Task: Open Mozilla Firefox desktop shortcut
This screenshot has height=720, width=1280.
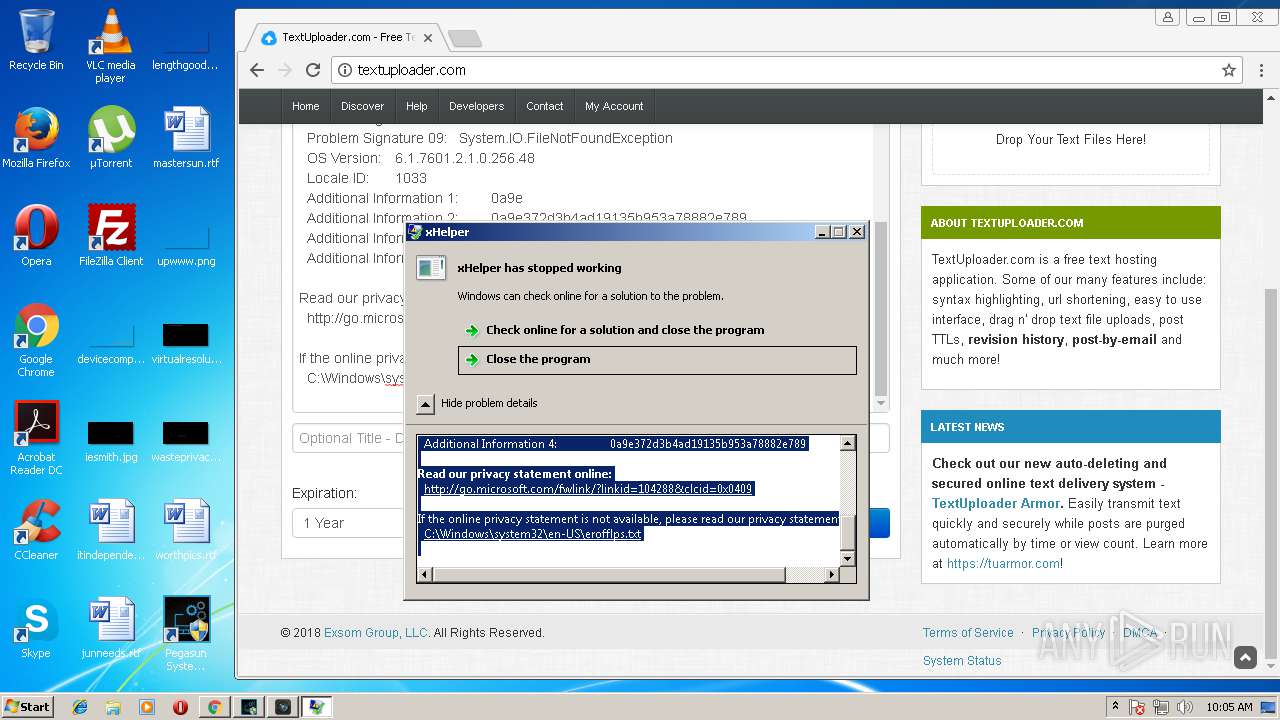Action: click(x=36, y=138)
